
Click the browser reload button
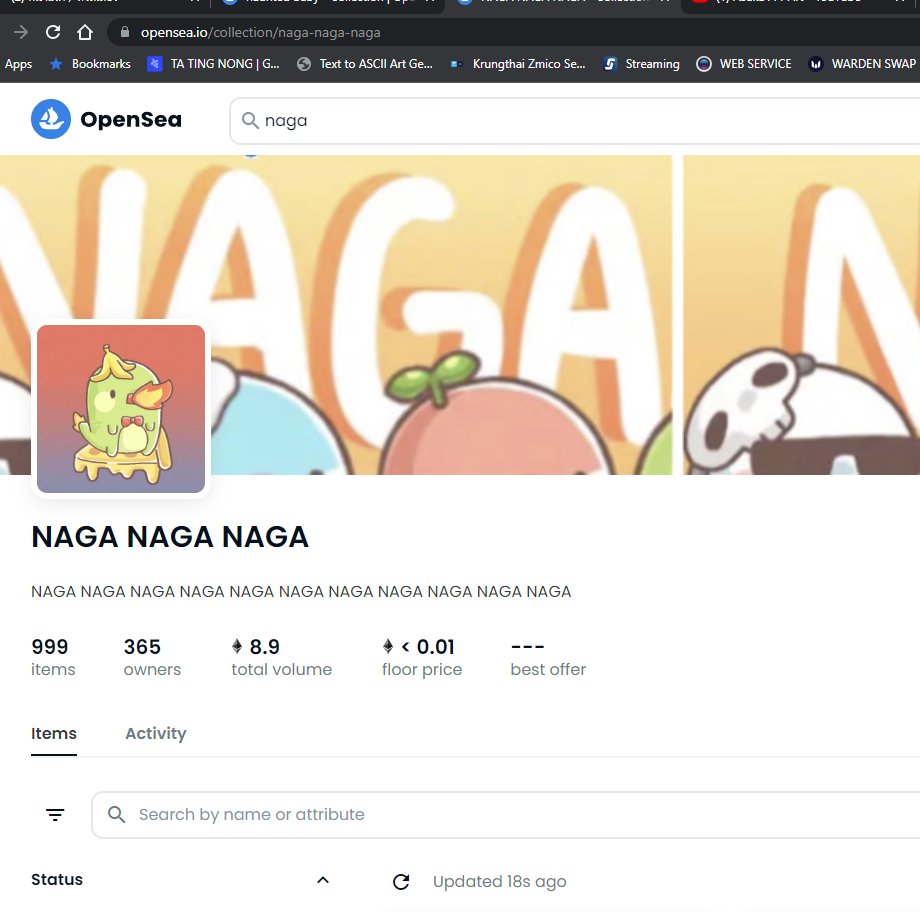[53, 32]
